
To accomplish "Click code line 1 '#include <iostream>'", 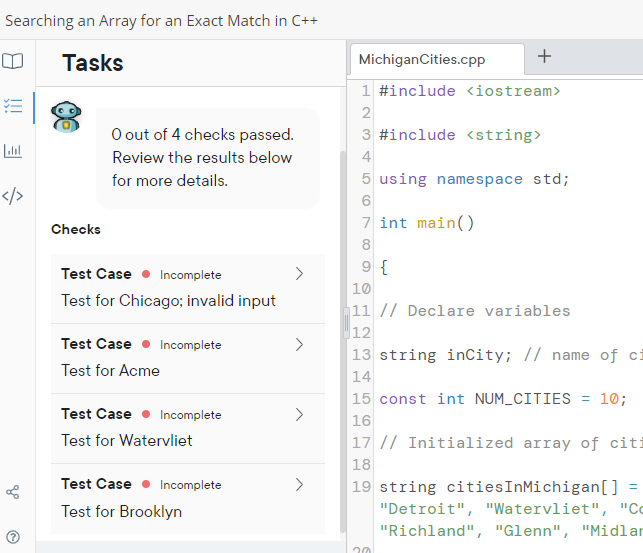I will coord(470,91).
